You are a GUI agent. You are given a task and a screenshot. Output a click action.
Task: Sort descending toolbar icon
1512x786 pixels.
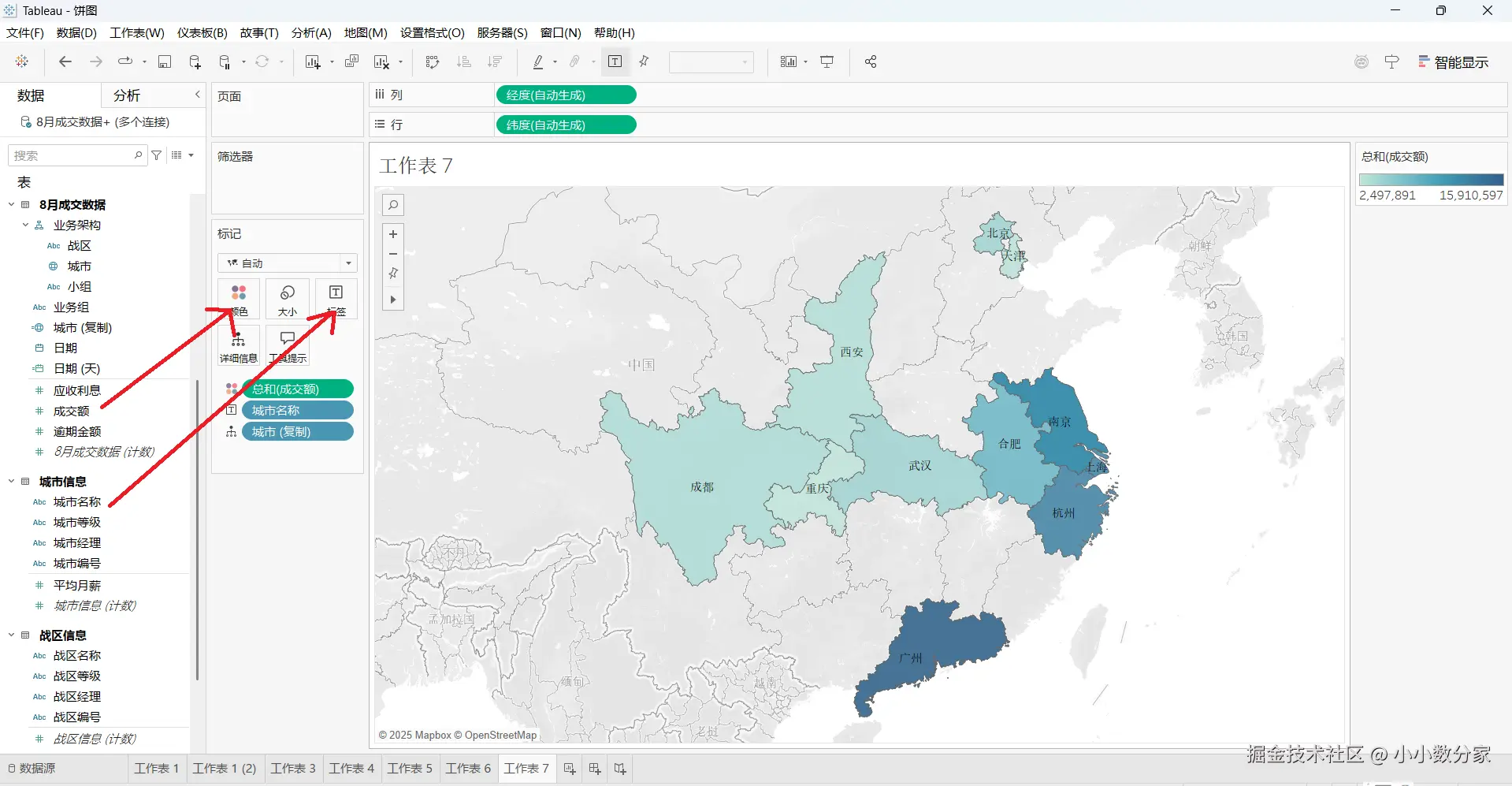[495, 61]
